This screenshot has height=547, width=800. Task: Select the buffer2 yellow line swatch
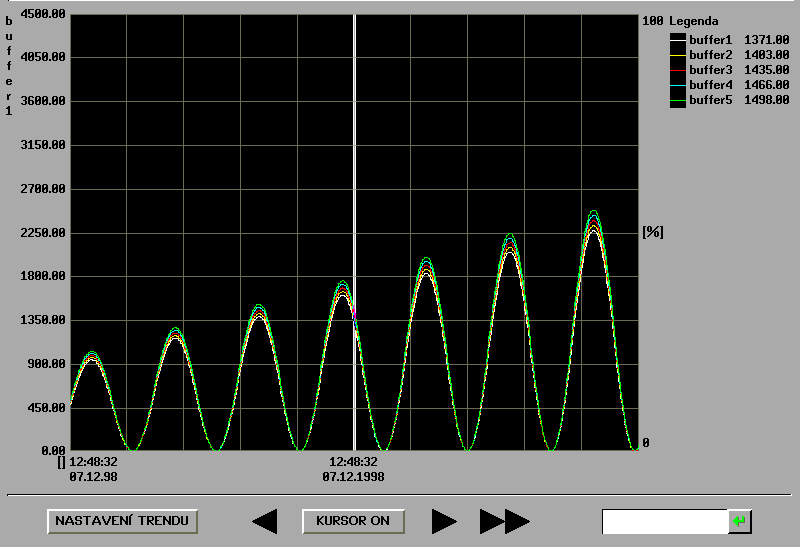(678, 55)
